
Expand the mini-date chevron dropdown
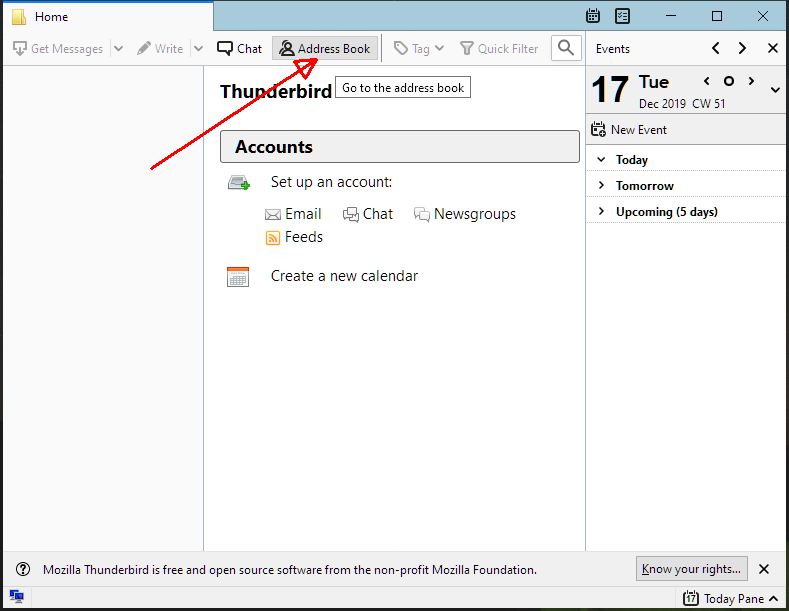pyautogui.click(x=775, y=90)
